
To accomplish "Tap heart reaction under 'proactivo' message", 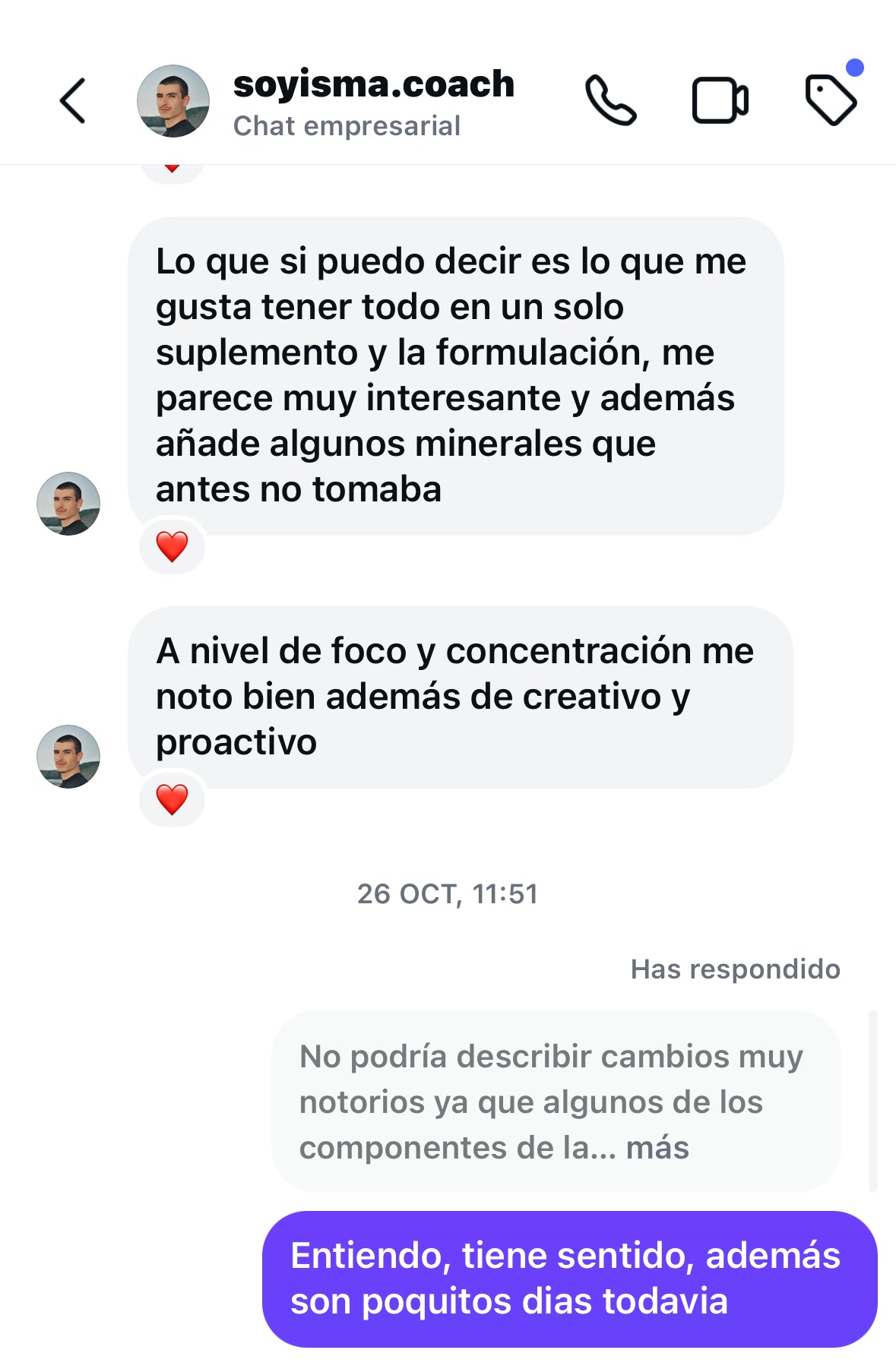I will [172, 799].
